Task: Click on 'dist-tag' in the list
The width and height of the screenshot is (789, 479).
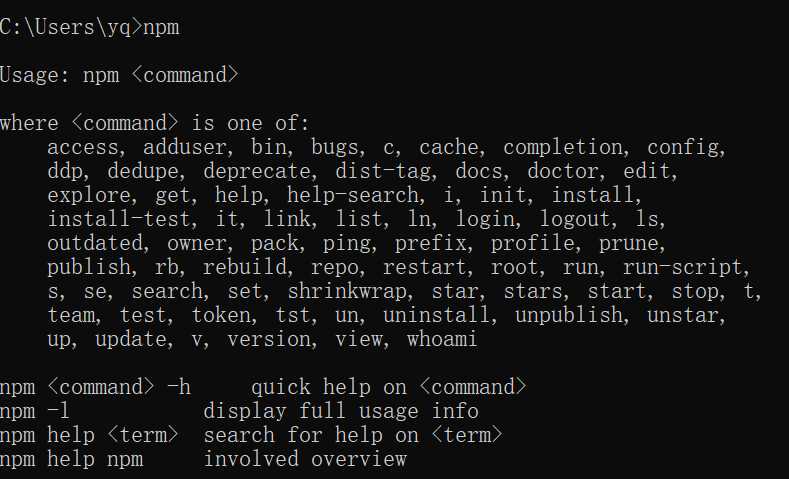Action: (383, 172)
